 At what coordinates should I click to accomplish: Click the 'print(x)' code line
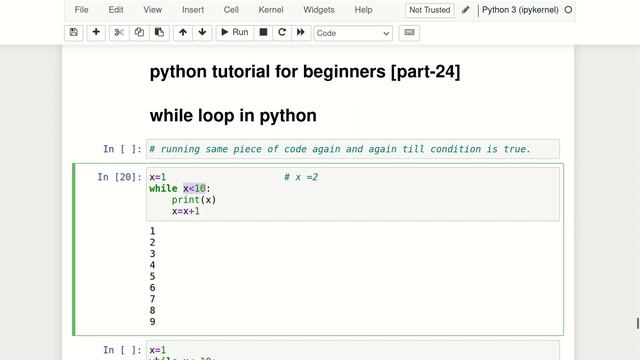(194, 200)
